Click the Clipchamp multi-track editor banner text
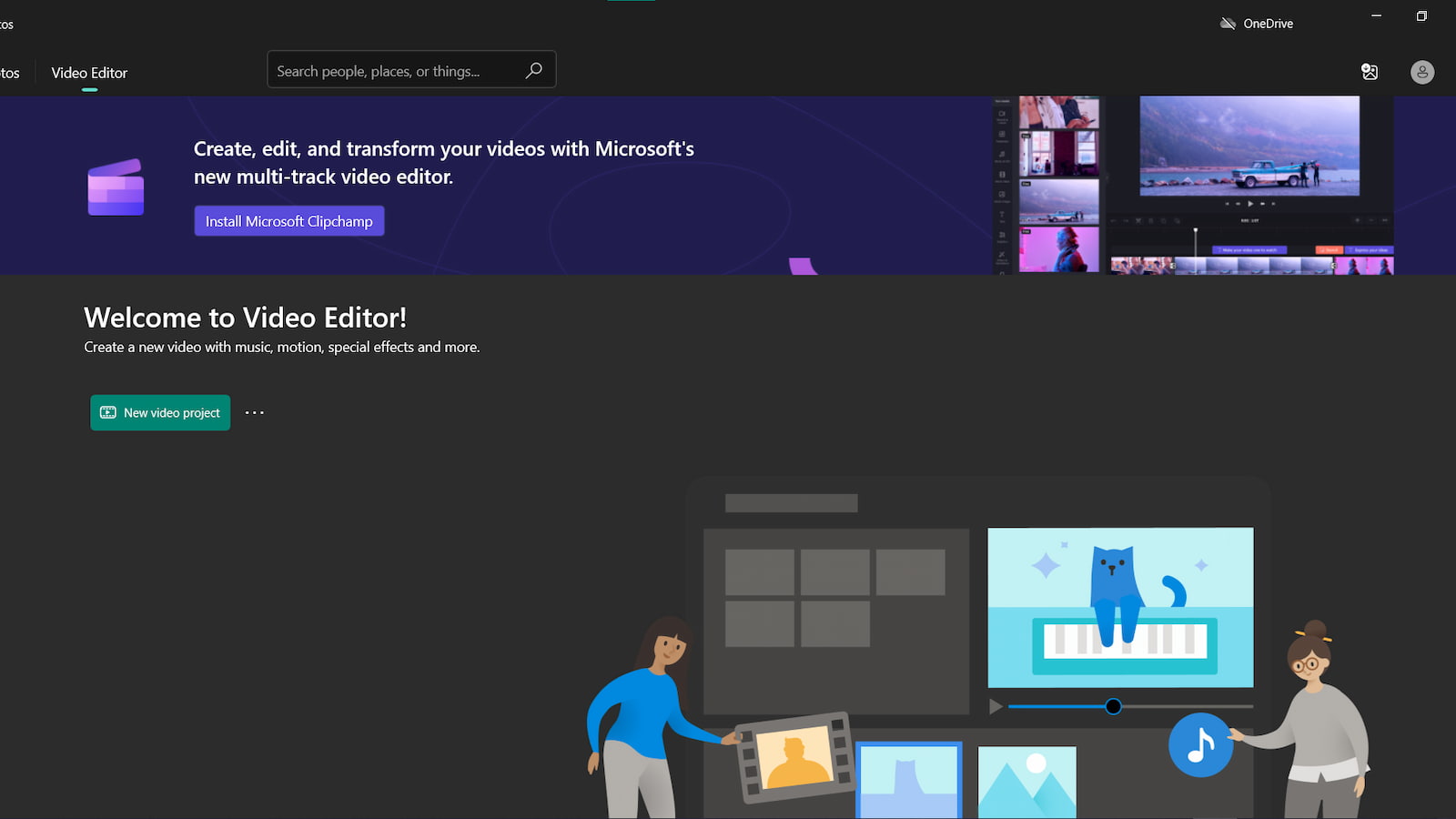 444,163
